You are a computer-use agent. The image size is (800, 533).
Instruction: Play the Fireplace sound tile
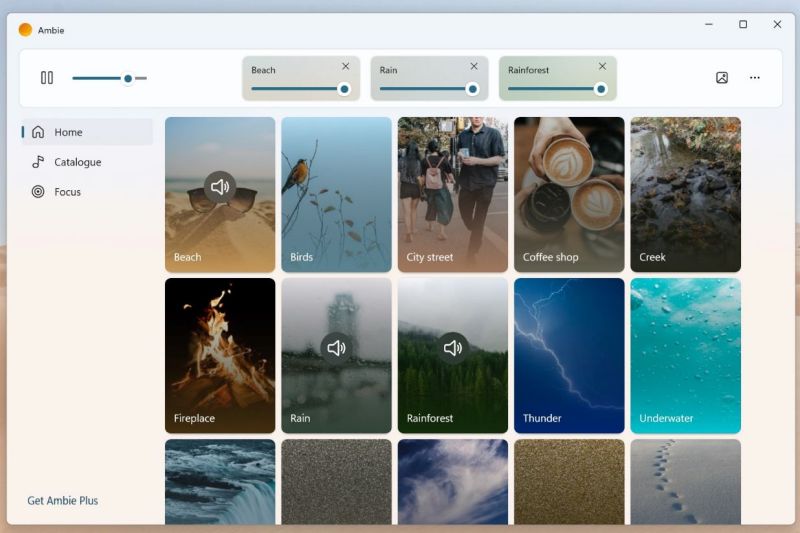(x=220, y=355)
